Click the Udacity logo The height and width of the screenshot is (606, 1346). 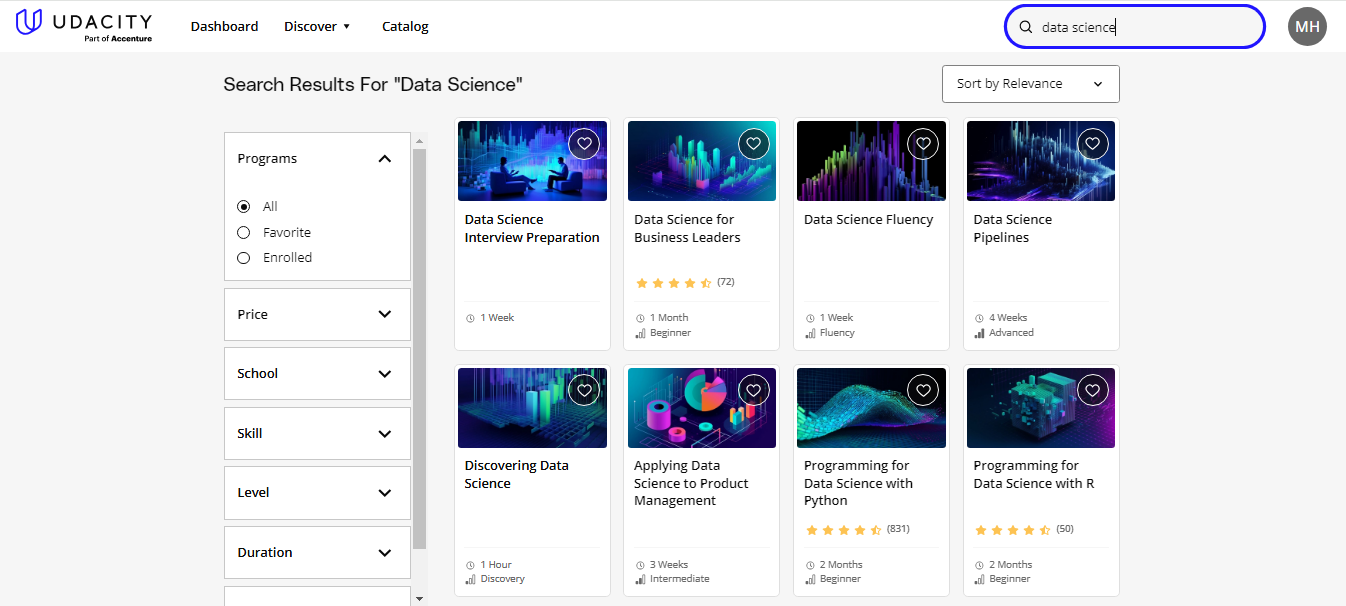(84, 25)
